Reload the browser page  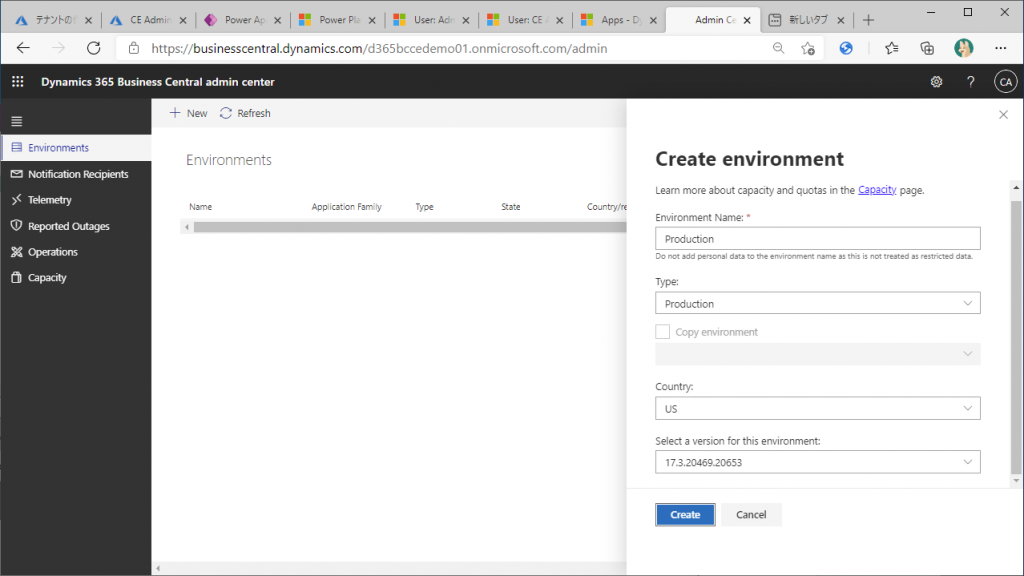coord(94,48)
